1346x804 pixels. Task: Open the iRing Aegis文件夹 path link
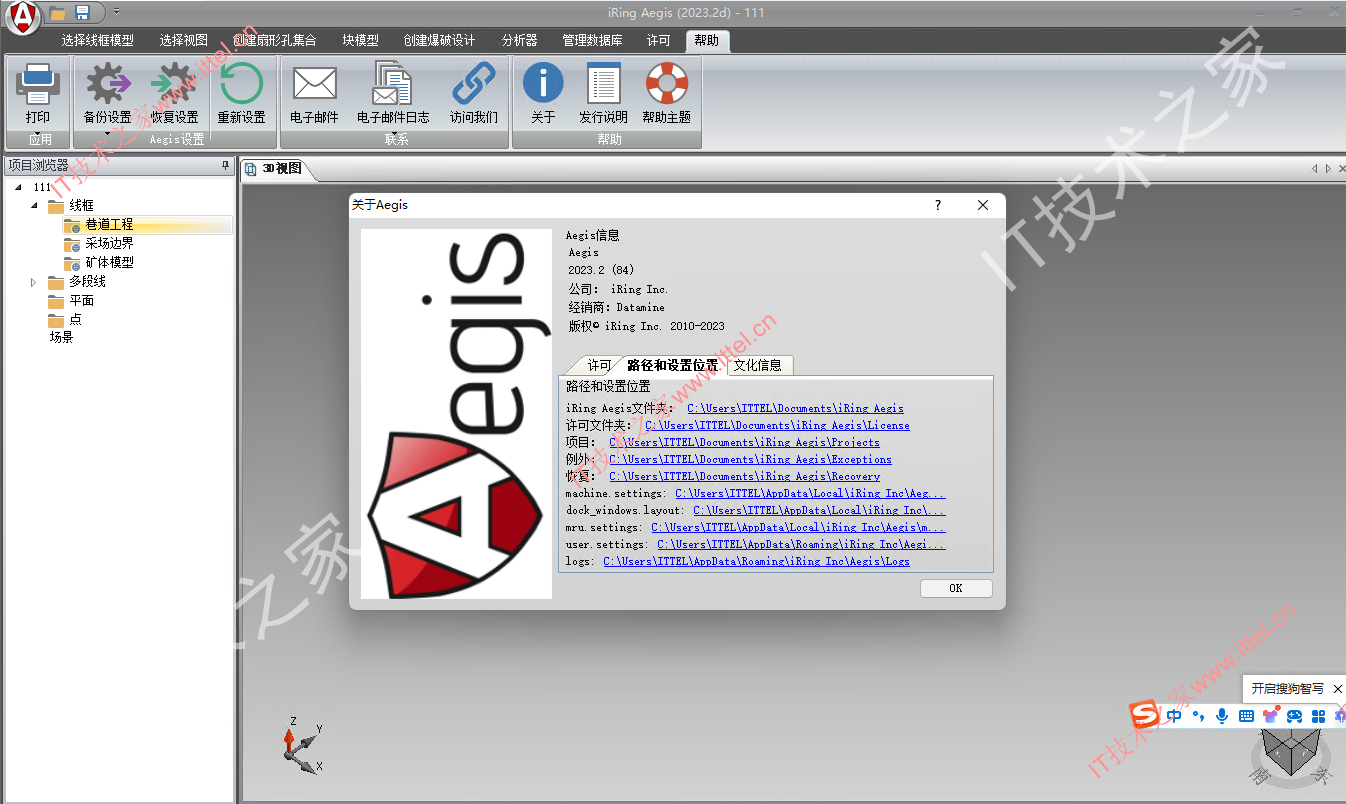795,408
